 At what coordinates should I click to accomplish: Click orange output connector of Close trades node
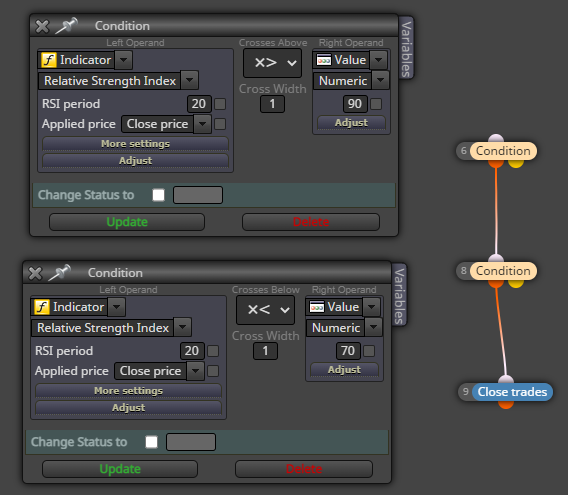click(x=506, y=405)
